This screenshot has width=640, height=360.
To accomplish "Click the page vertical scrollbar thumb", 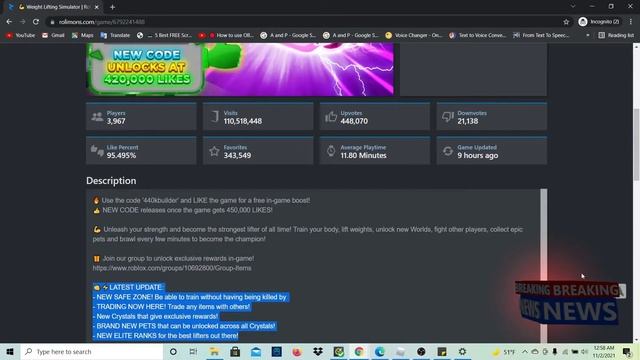I will point(636,145).
